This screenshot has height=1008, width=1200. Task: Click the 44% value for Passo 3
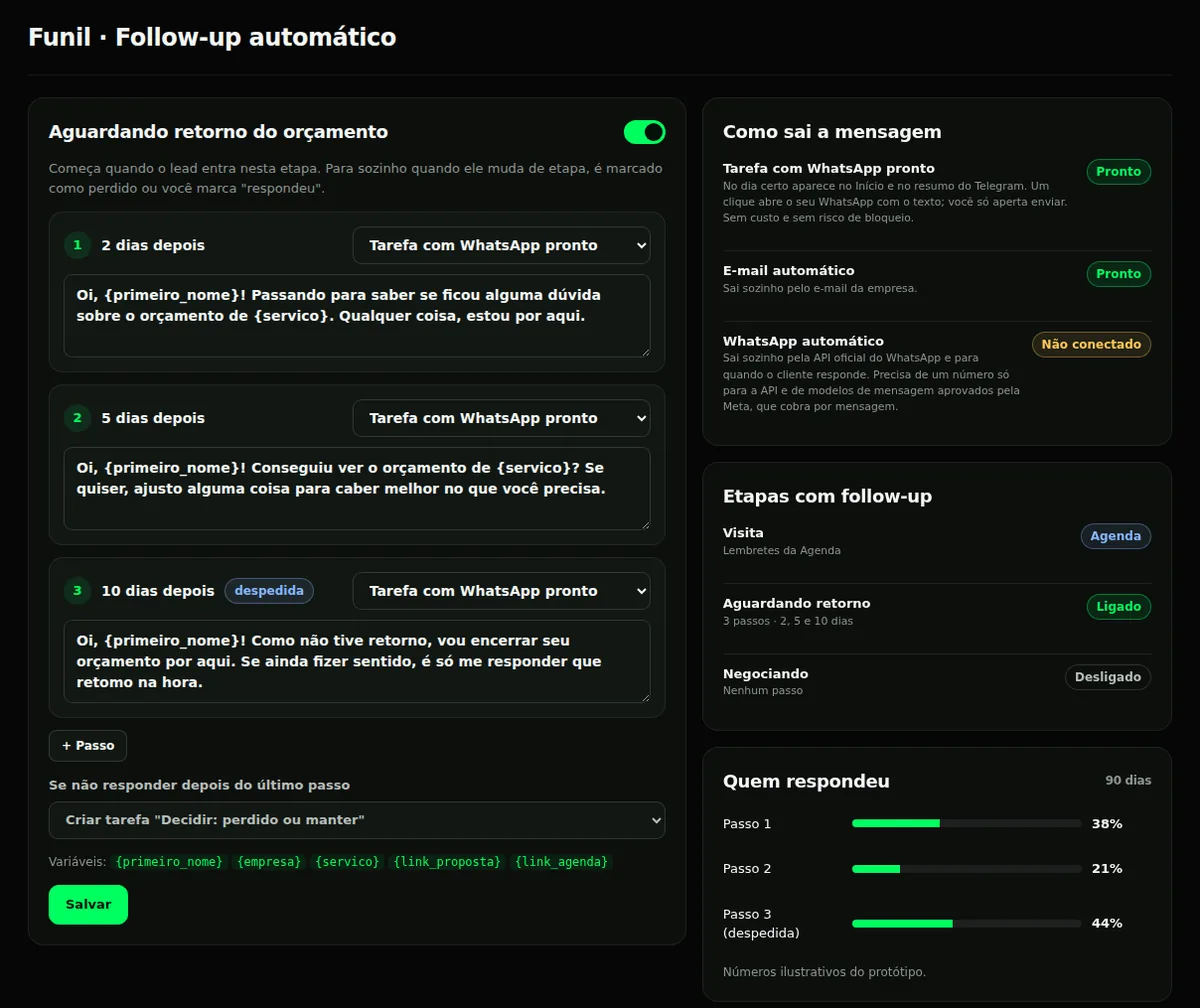[x=1107, y=924]
